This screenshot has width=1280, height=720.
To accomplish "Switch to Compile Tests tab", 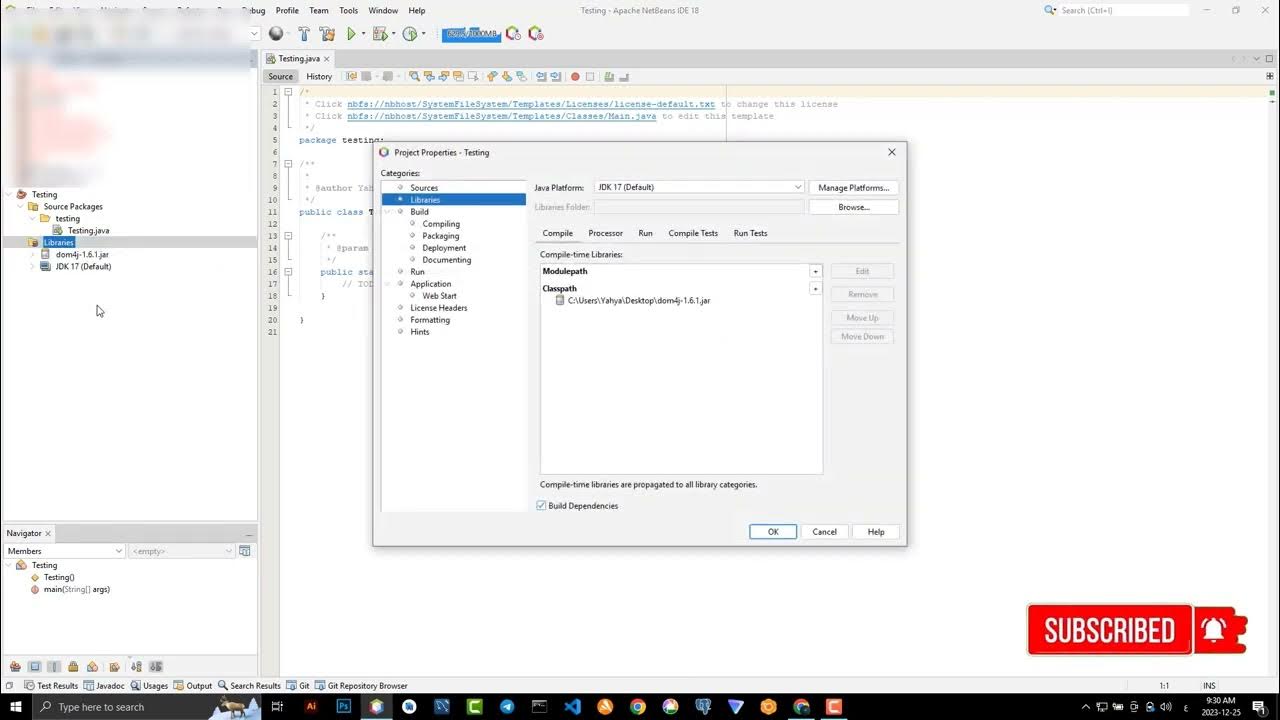I will click(693, 233).
